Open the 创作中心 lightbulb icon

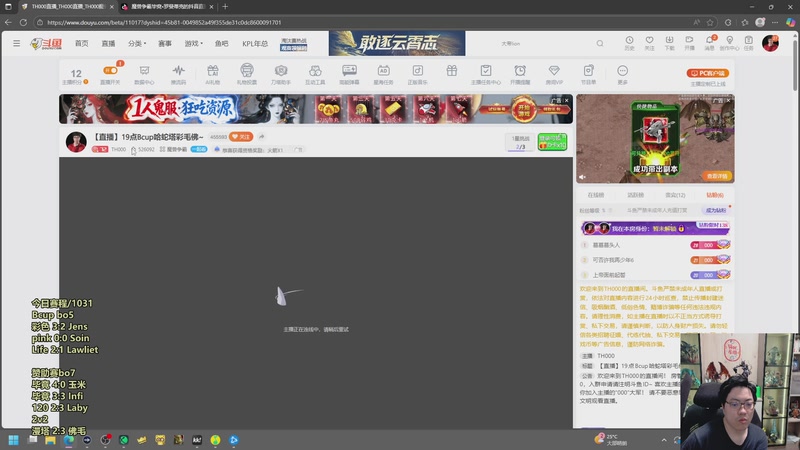point(729,43)
